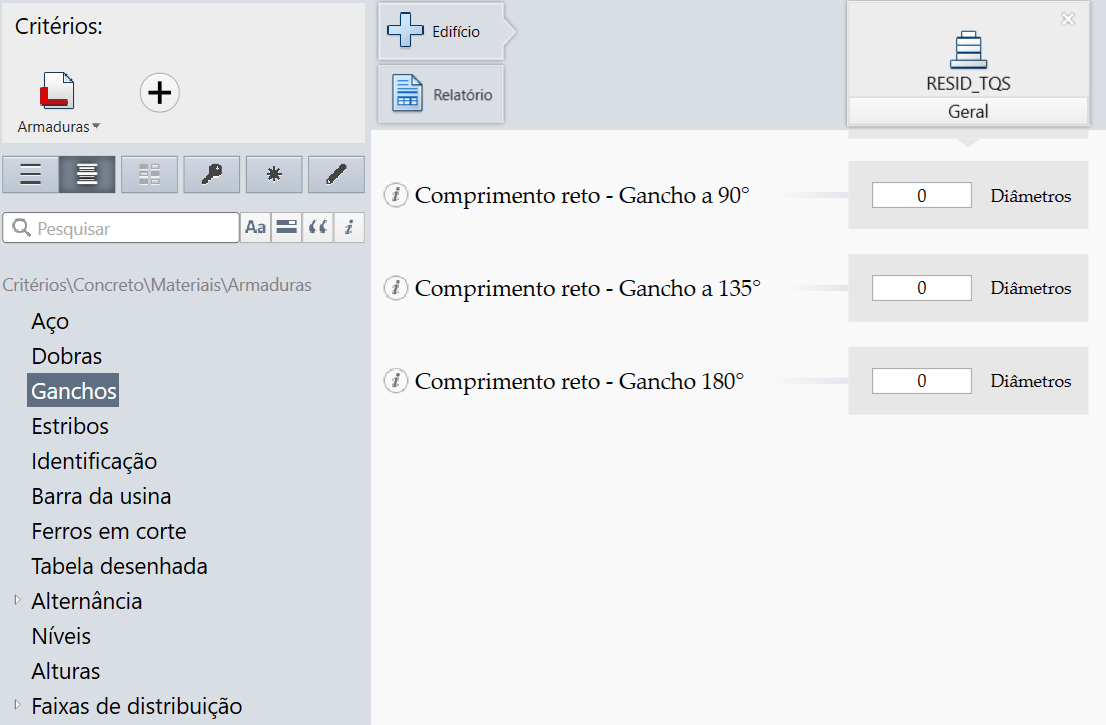The width and height of the screenshot is (1106, 725).
Task: Select Ferros em corte tree item
Action: point(109,531)
